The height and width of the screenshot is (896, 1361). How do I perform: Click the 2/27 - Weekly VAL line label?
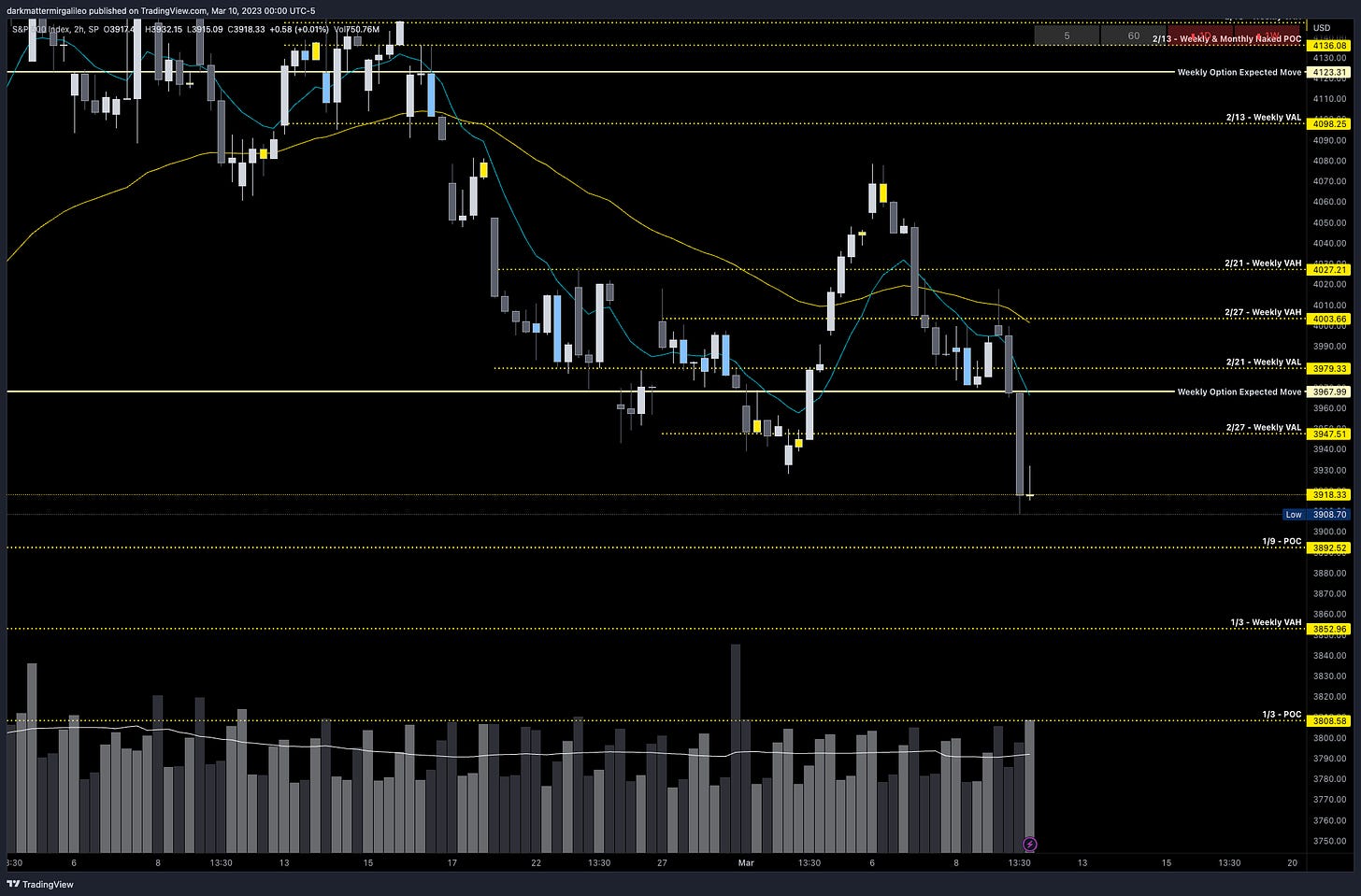click(1264, 427)
